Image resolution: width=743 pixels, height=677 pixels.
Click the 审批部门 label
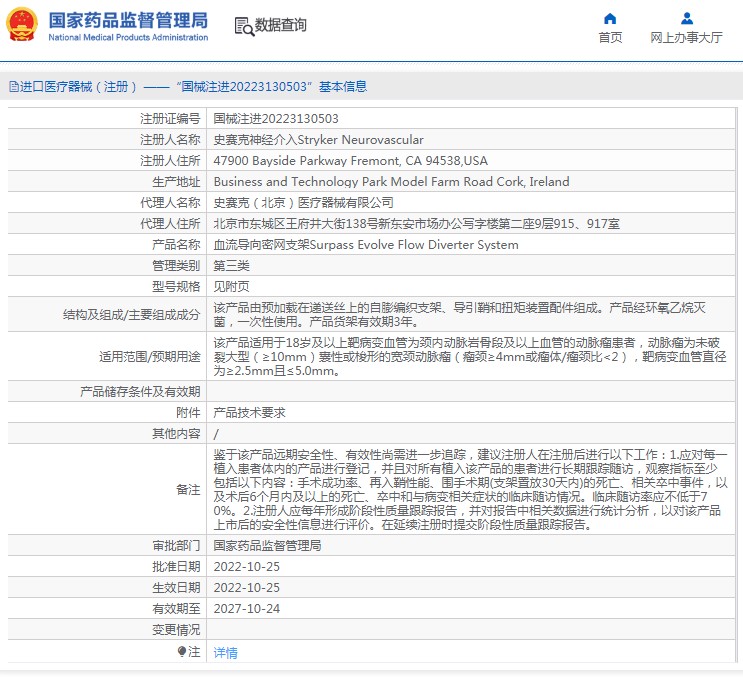pos(176,546)
